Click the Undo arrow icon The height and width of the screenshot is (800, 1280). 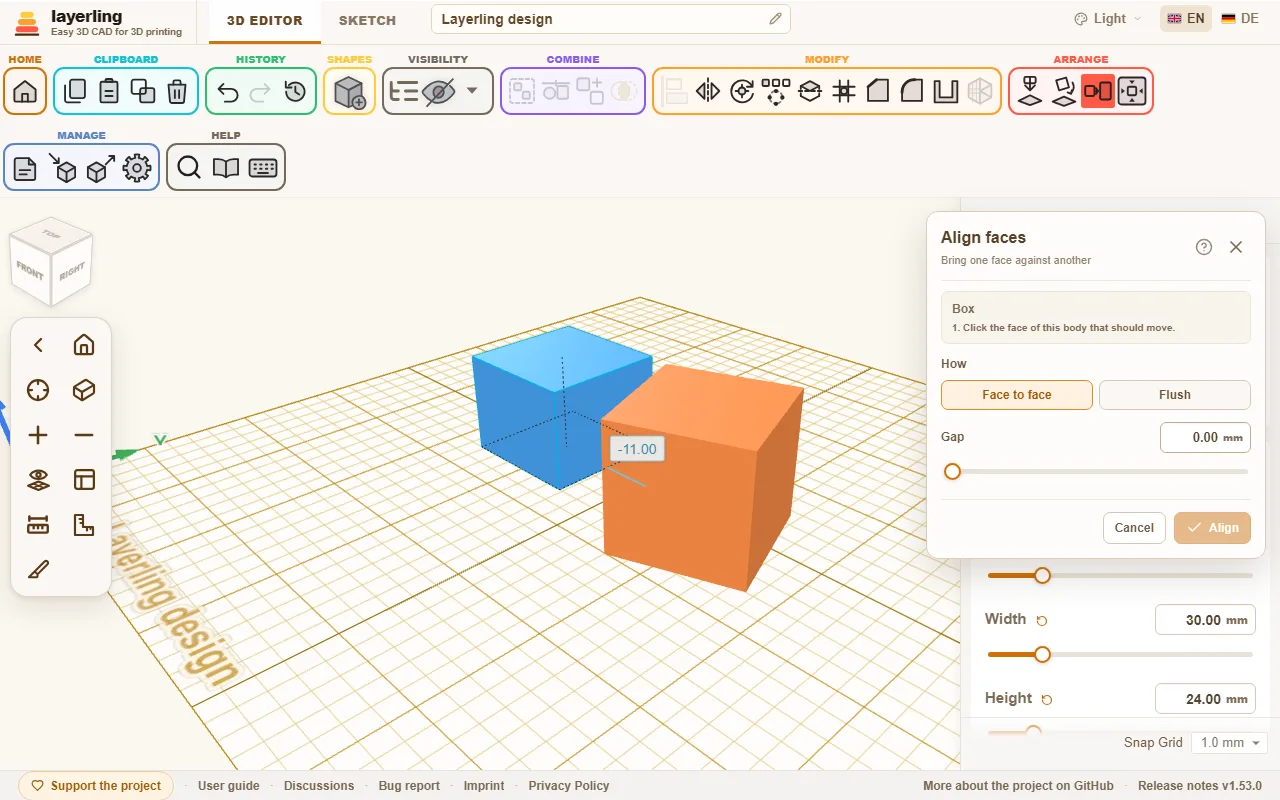(228, 92)
